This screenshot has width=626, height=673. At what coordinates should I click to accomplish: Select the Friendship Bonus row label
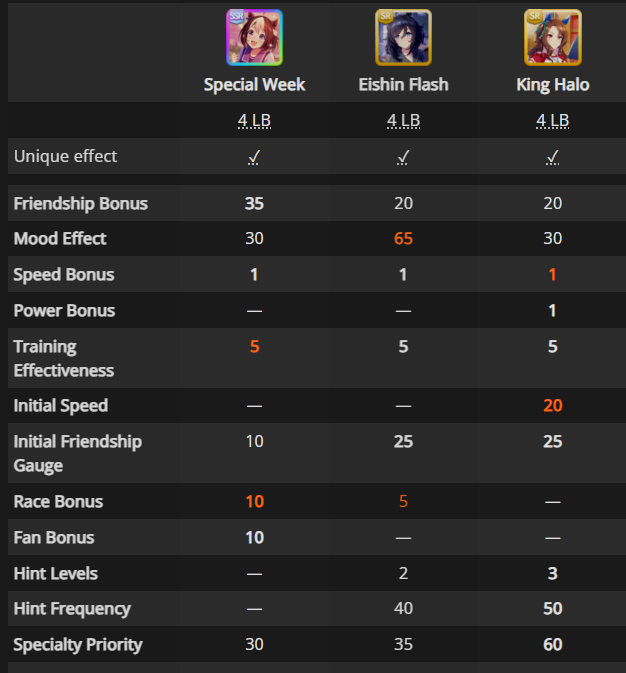coord(80,203)
